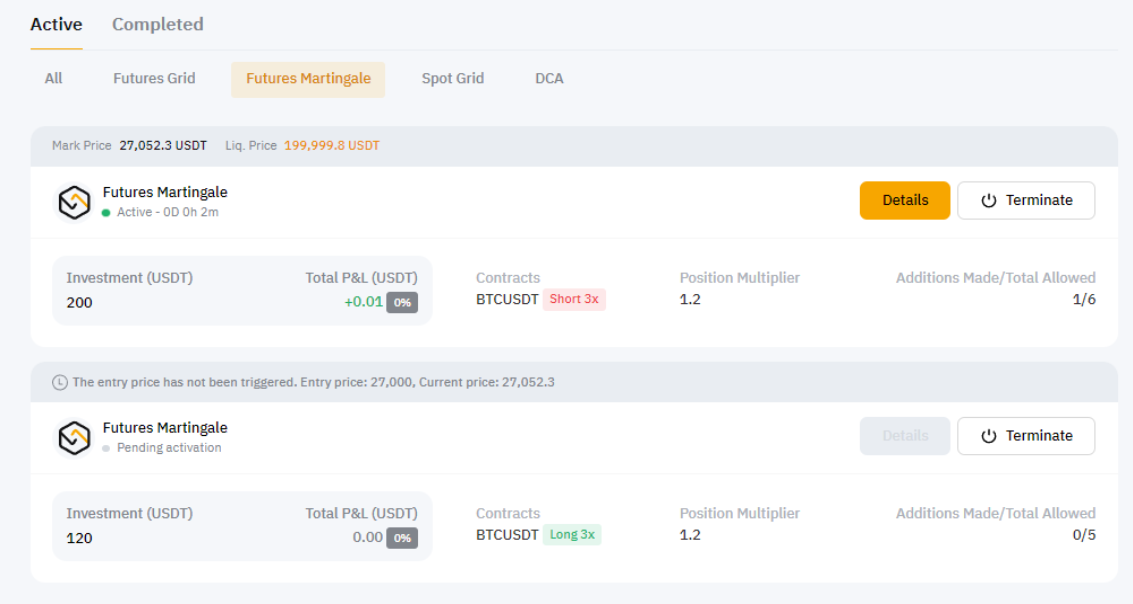The image size is (1133, 604).
Task: Click the green Active status dot
Action: [x=106, y=213]
